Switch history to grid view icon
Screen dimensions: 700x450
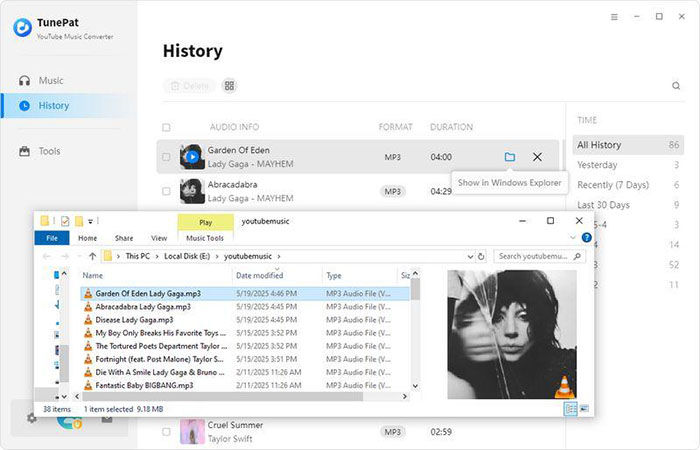pos(229,86)
